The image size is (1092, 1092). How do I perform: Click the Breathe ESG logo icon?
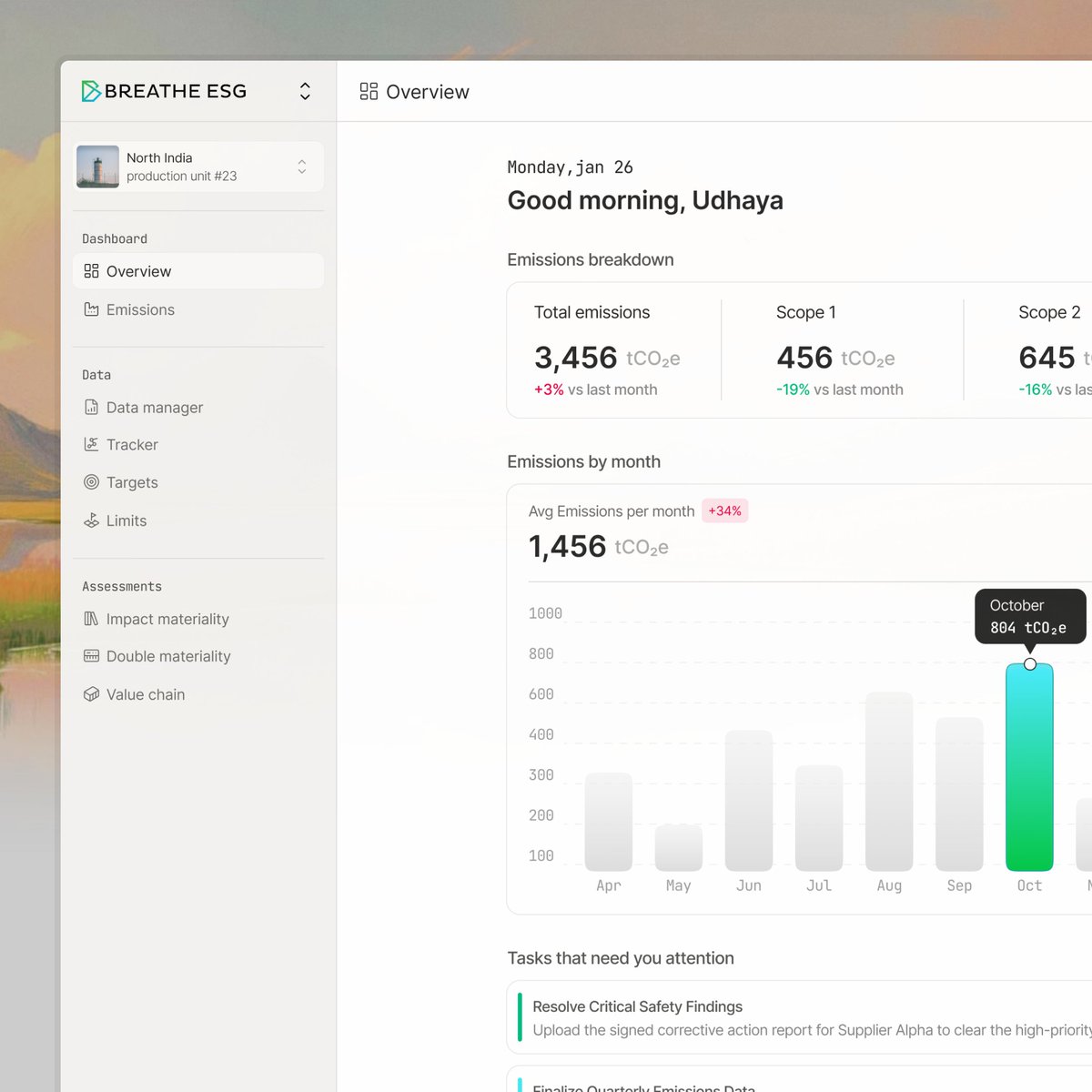(x=91, y=91)
